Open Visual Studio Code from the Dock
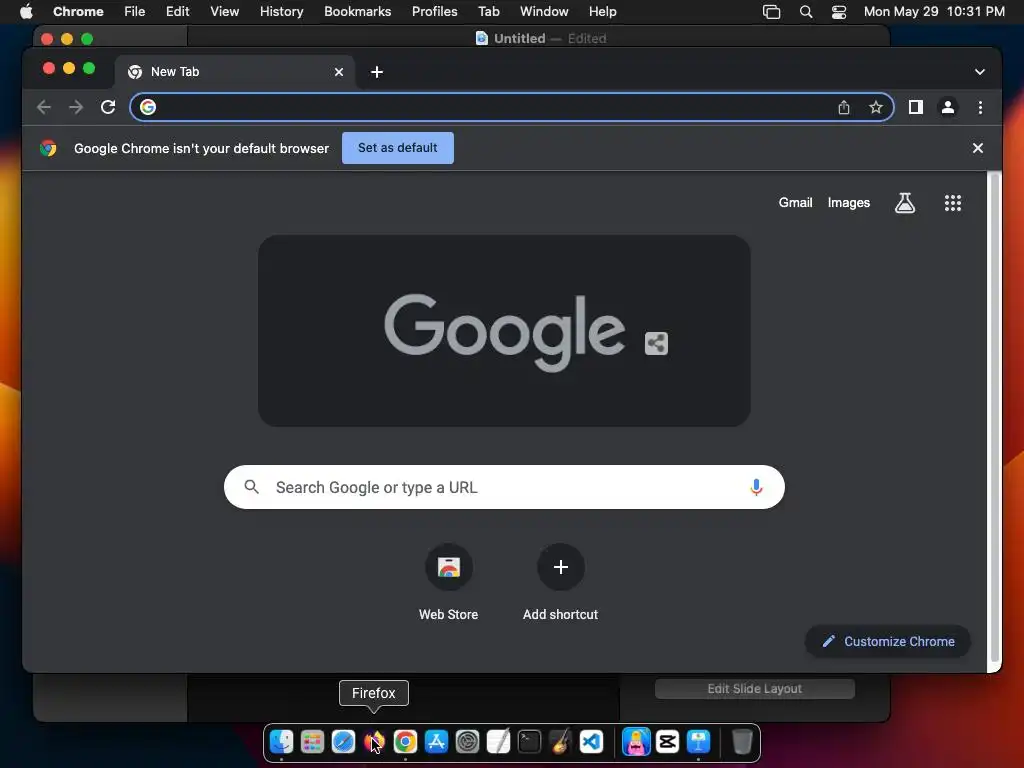The height and width of the screenshot is (768, 1024). pyautogui.click(x=591, y=742)
